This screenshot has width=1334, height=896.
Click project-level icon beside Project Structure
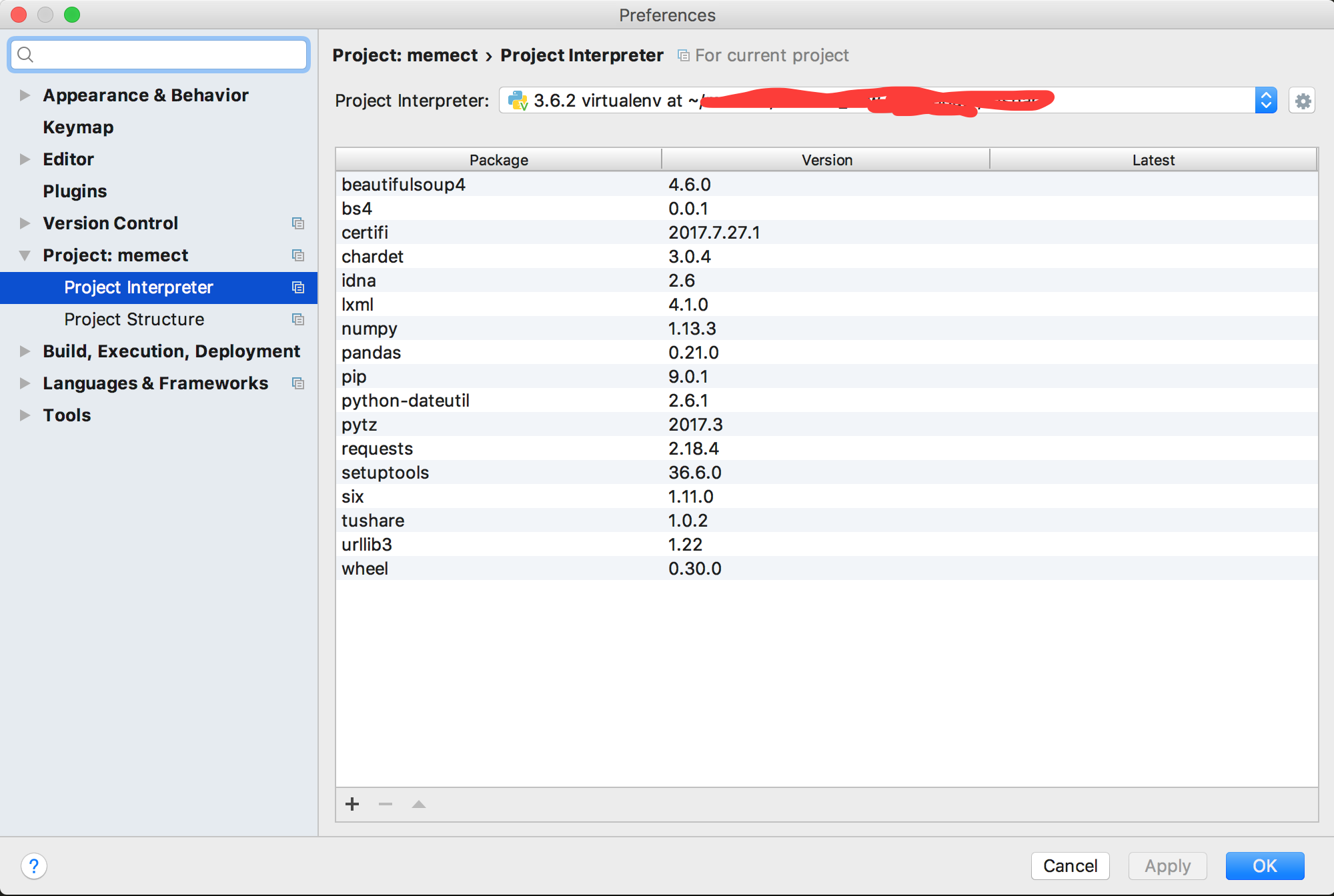[298, 319]
